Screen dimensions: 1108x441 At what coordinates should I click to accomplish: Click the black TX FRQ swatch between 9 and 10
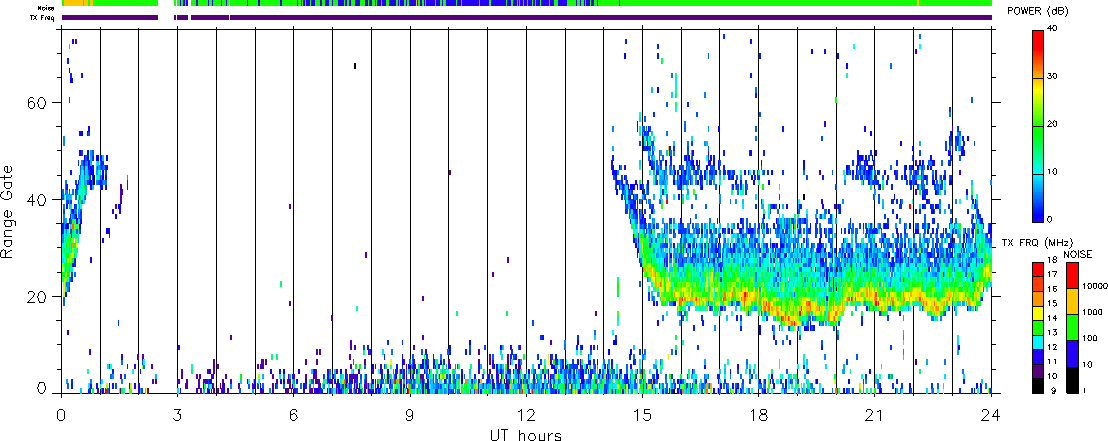(x=1038, y=386)
